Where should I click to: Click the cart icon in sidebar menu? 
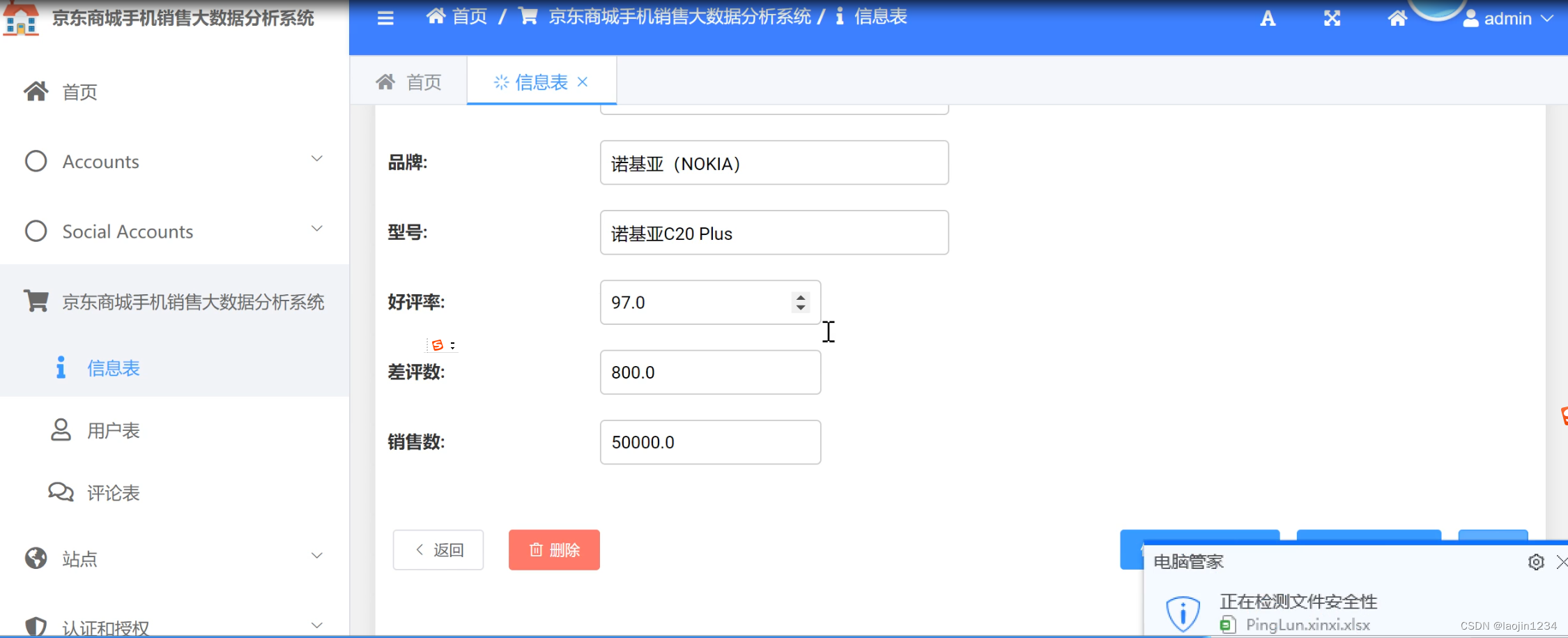coord(36,301)
